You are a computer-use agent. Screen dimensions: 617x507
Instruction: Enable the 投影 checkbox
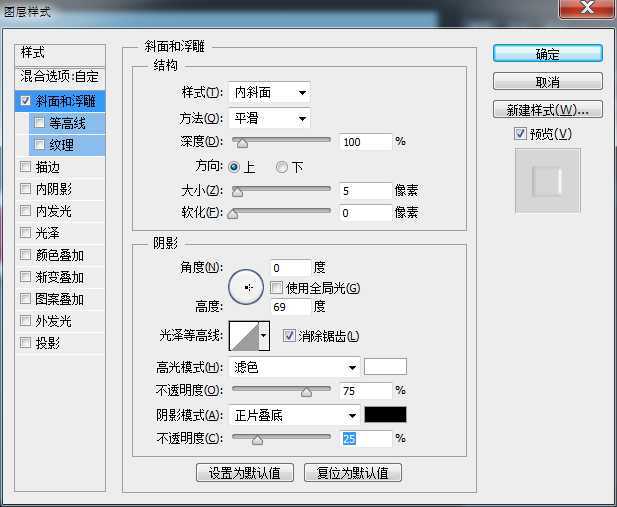tap(26, 343)
